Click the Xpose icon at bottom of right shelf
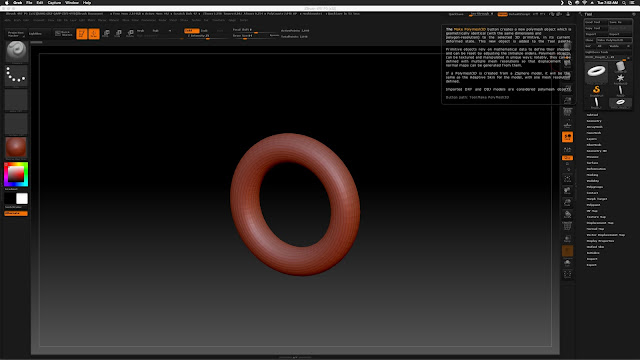 coord(567,274)
